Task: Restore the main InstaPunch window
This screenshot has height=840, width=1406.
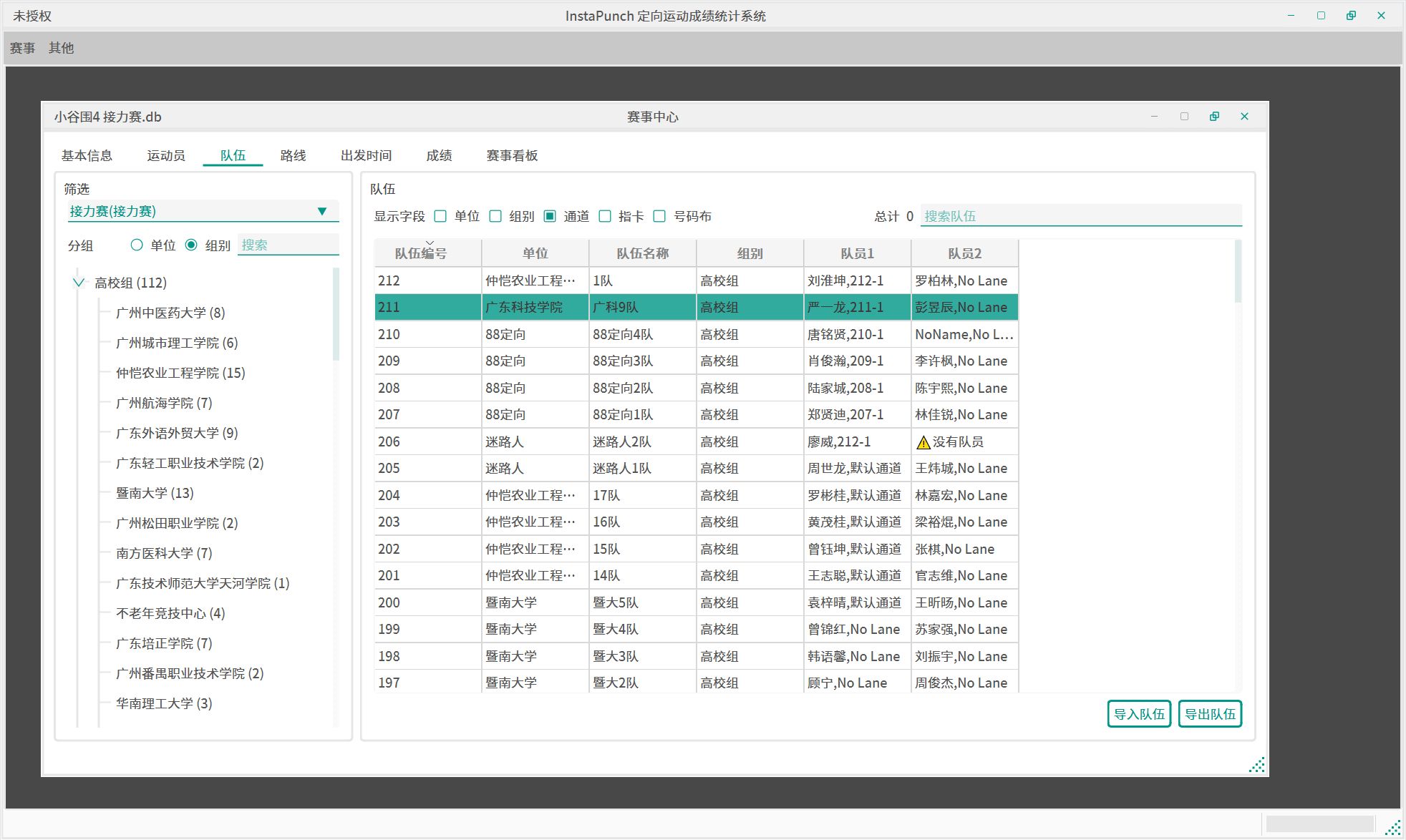Action: [x=1351, y=16]
